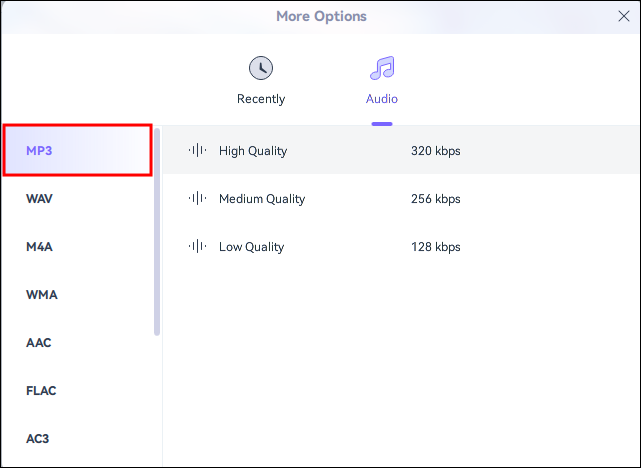This screenshot has width=641, height=468.
Task: Click the waveform icon beside Low Quality
Action: click(x=197, y=246)
